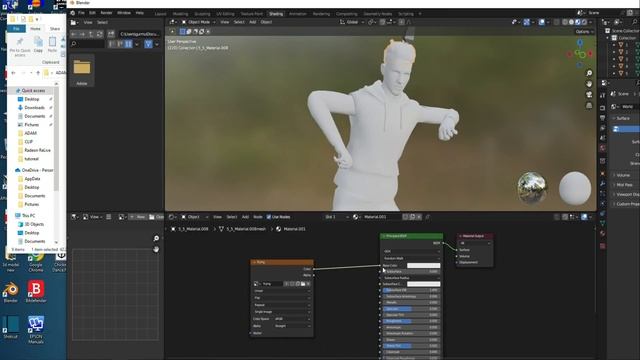
Task: Expand the Mist Pass panel
Action: click(624, 185)
